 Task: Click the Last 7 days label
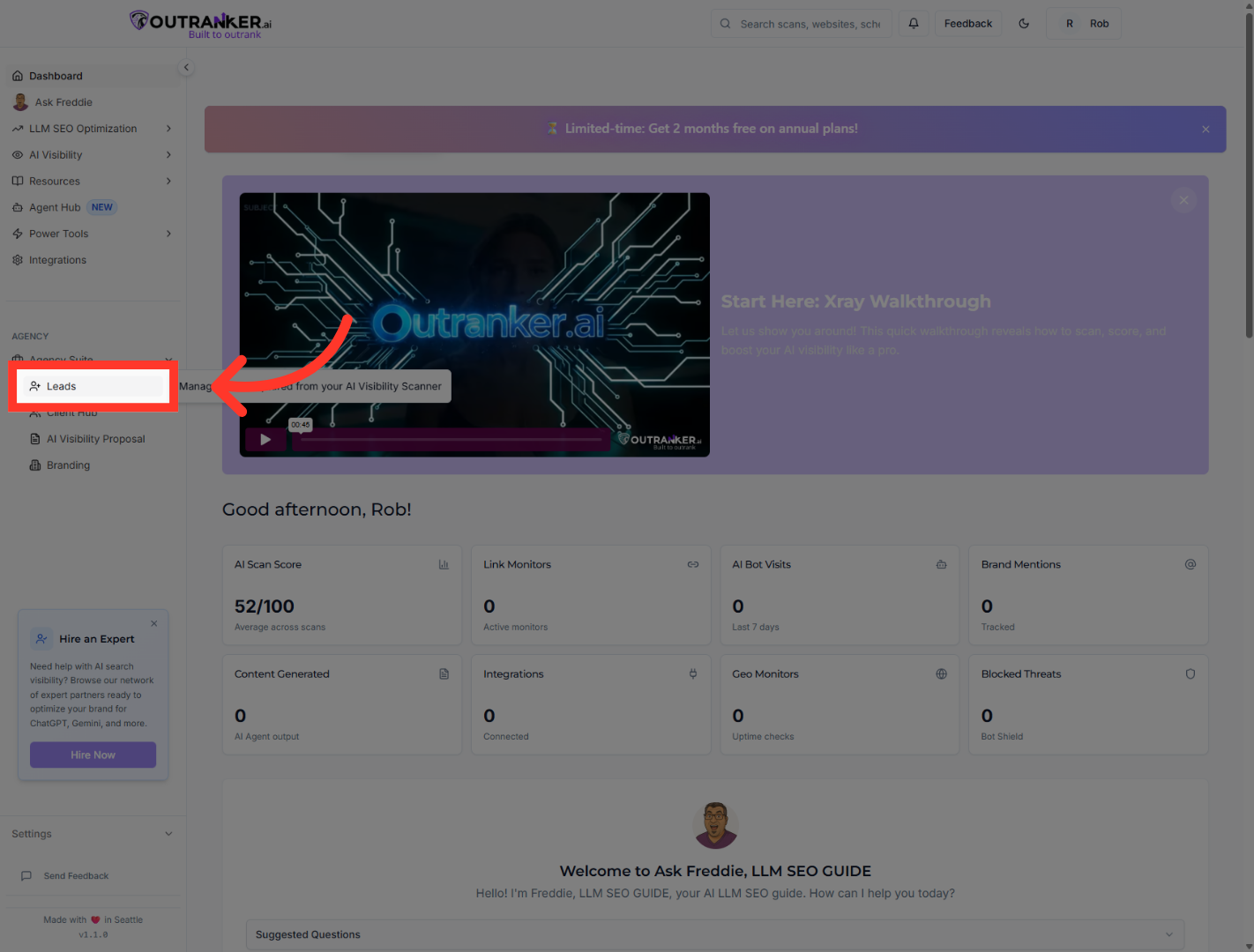click(x=756, y=628)
